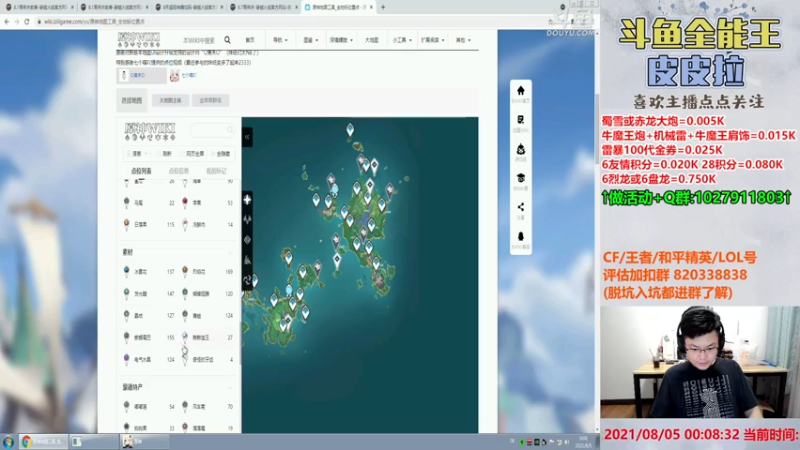The image size is (800, 450).
Task: Click the 选择地图 label button
Action: point(132,101)
